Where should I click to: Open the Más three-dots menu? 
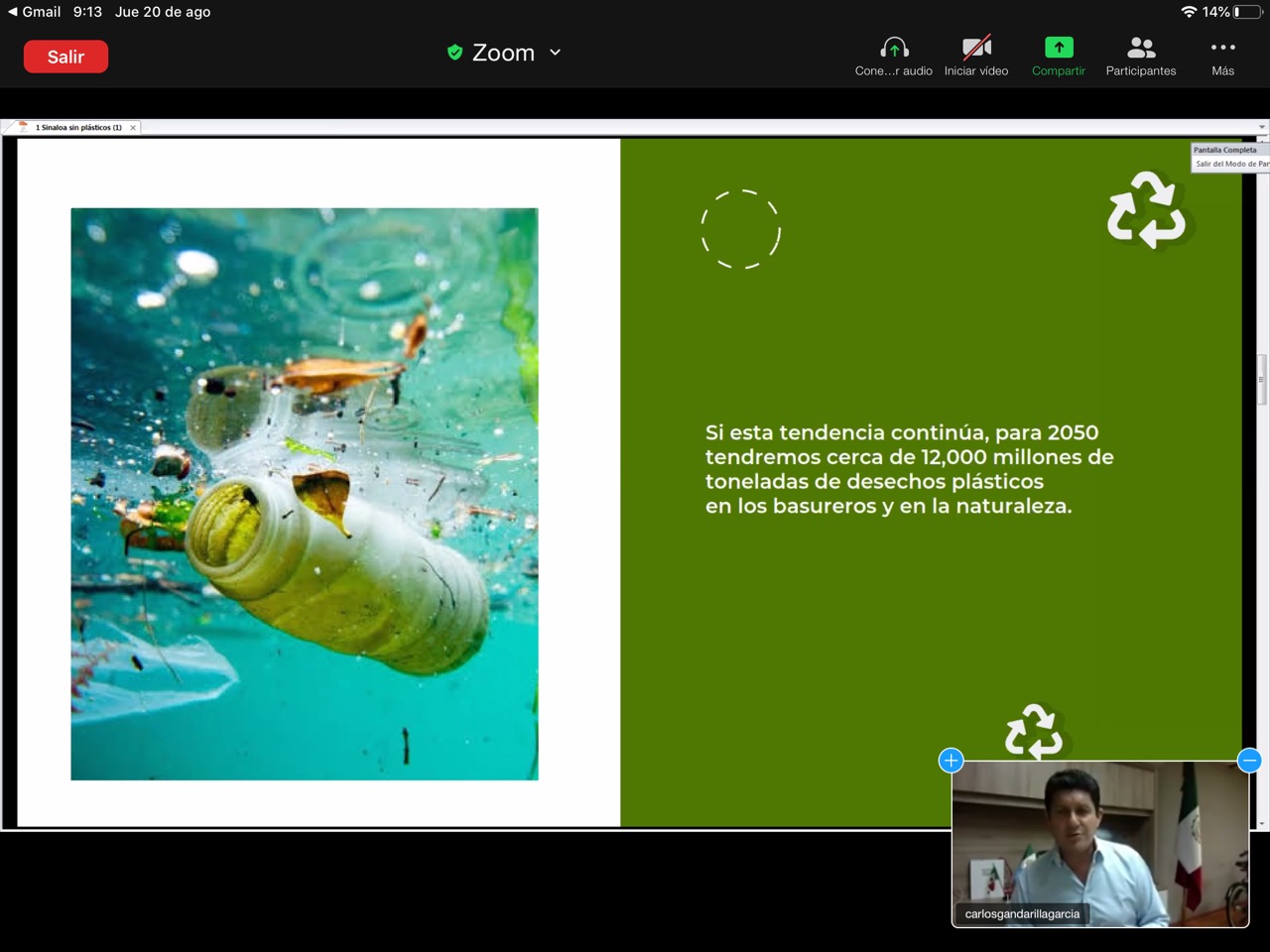pos(1222,56)
